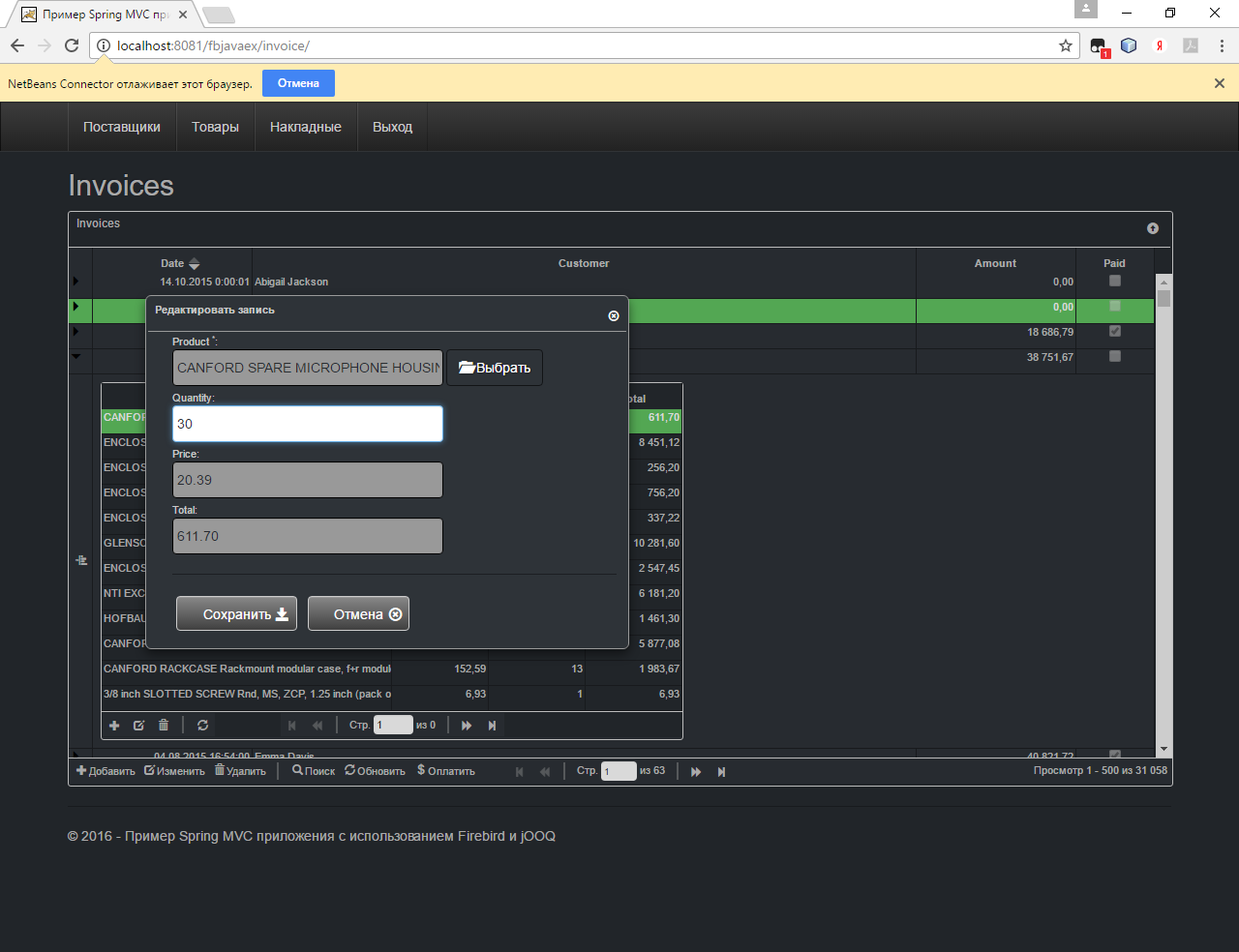The image size is (1239, 952).
Task: Dismiss the NetBeans Connector infobar
Action: [x=1220, y=83]
